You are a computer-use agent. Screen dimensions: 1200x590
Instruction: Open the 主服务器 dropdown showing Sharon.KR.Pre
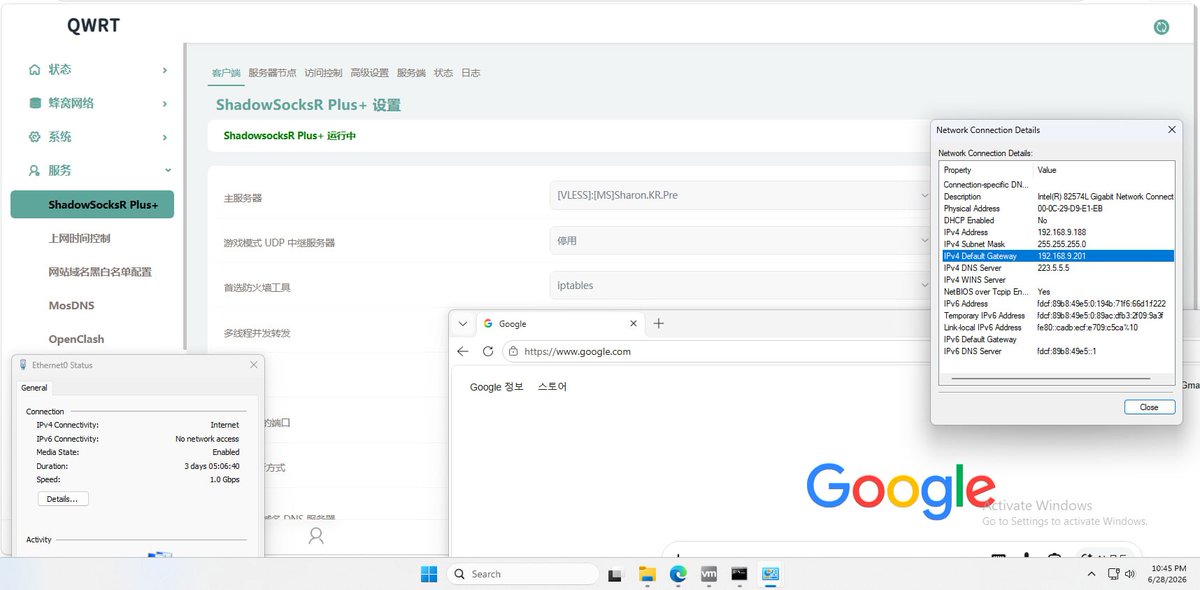tap(740, 195)
